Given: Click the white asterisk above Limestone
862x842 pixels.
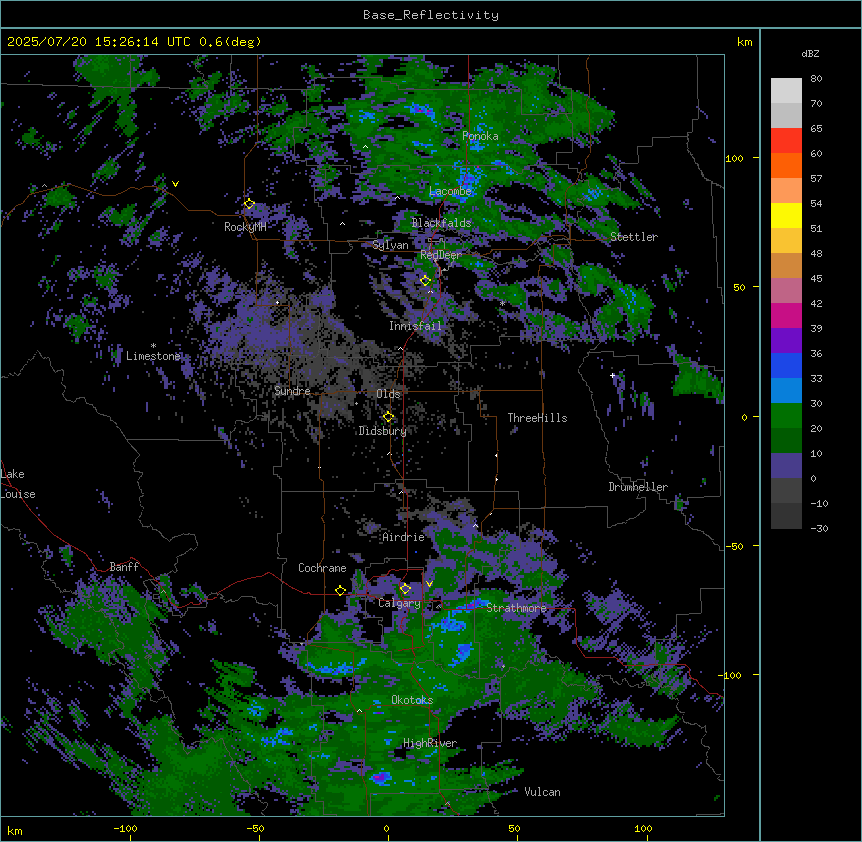Looking at the screenshot, I should point(153,346).
